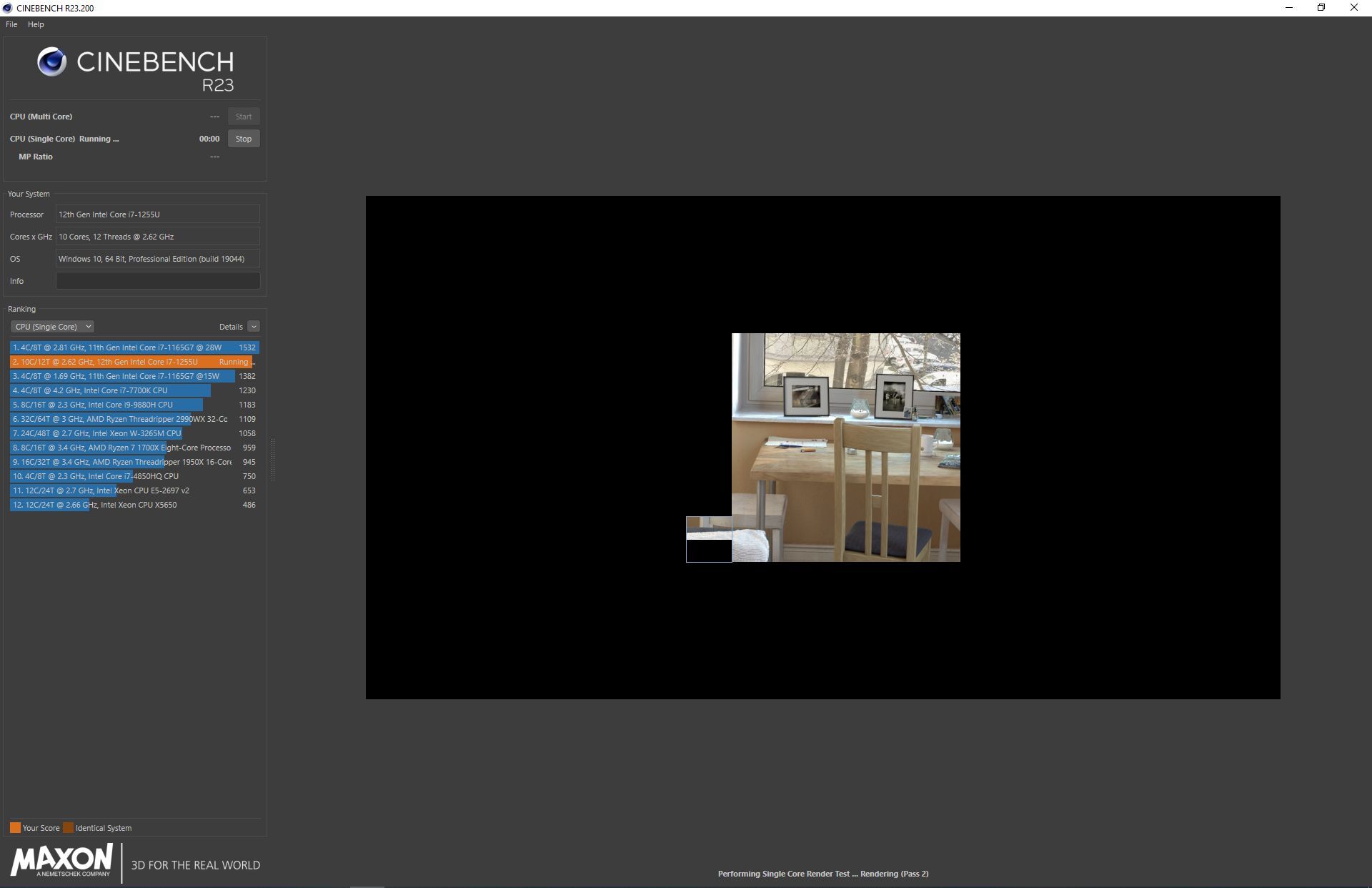The width and height of the screenshot is (1372, 888).
Task: Open the CPU (Single Core) ranking dropdown
Action: pos(52,327)
